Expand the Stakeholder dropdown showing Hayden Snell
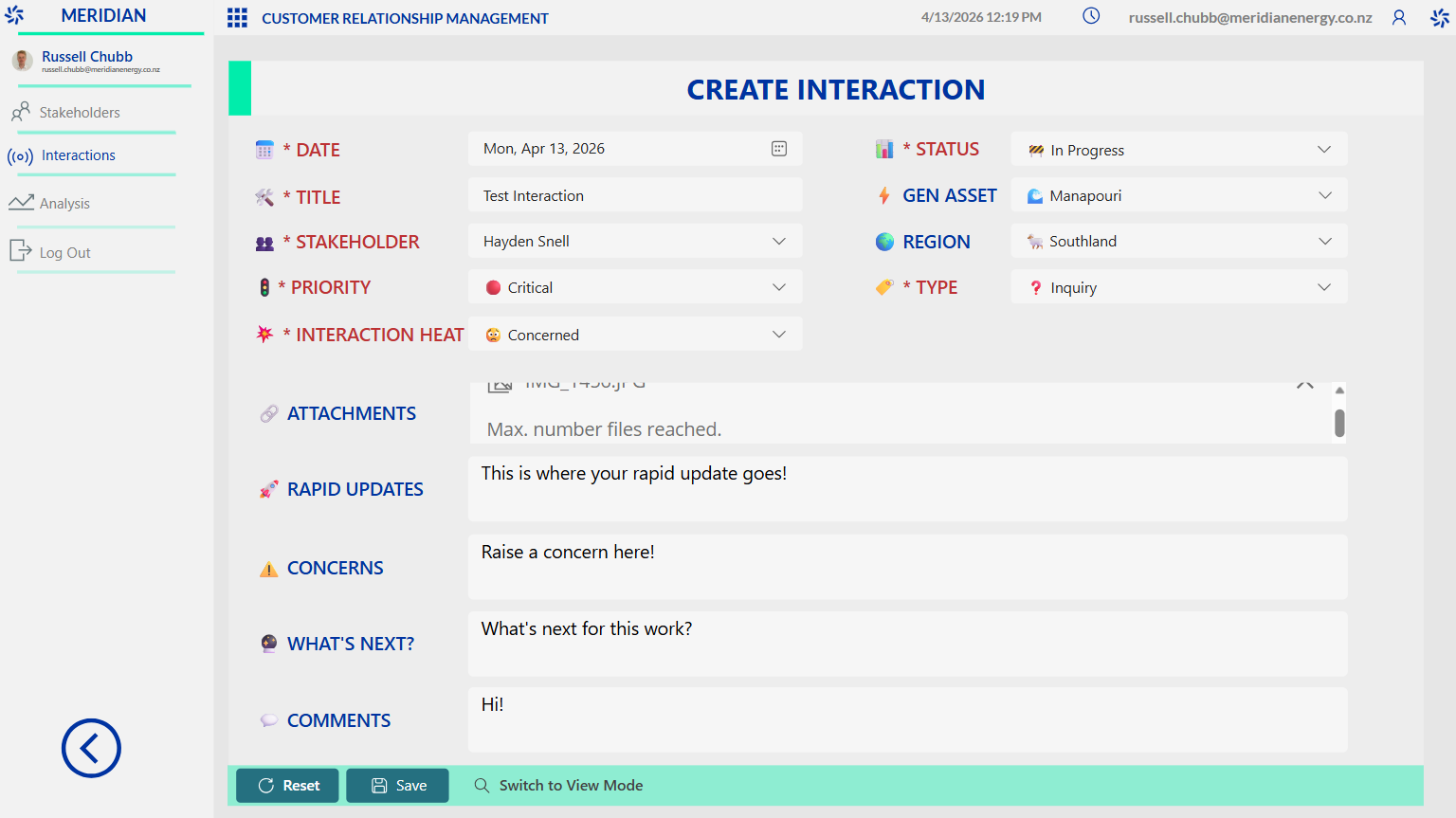The image size is (1456, 818). (779, 242)
